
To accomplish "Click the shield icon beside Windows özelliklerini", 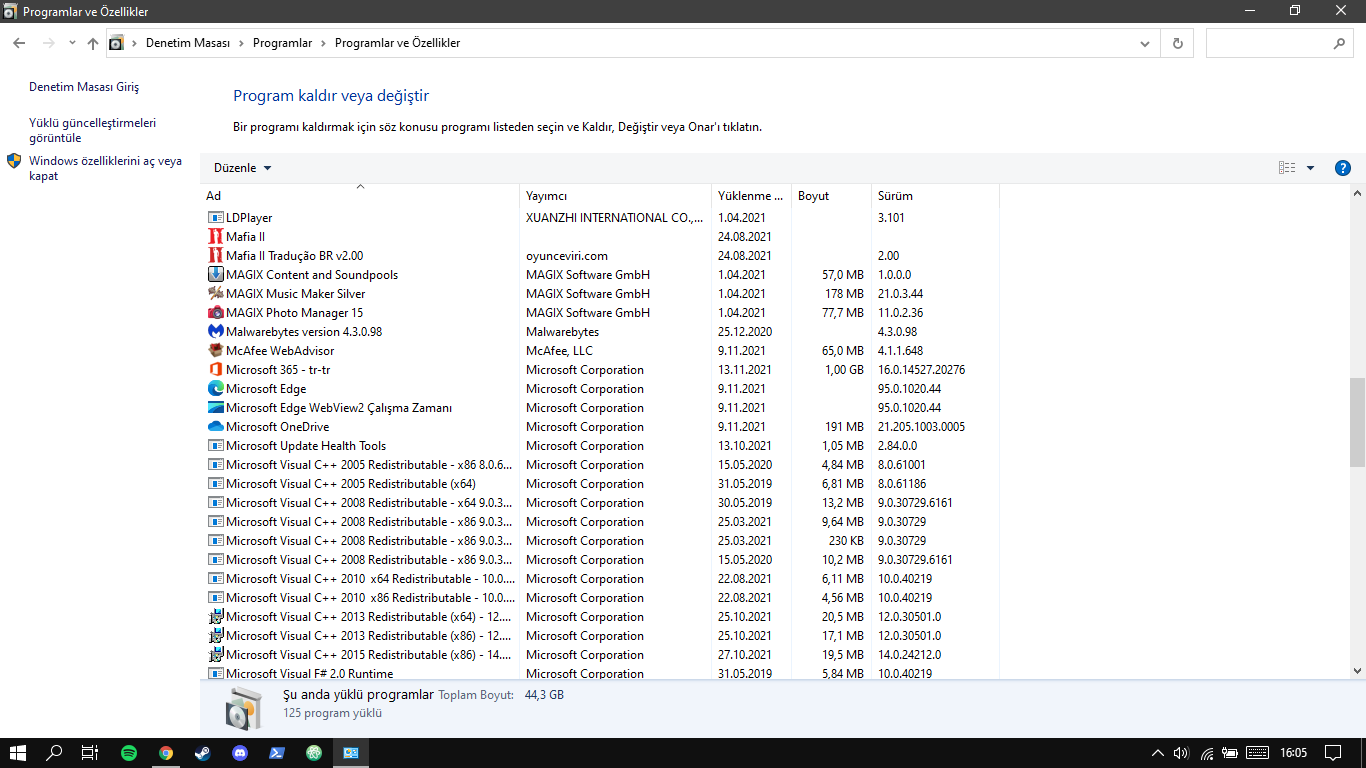I will tap(14, 161).
